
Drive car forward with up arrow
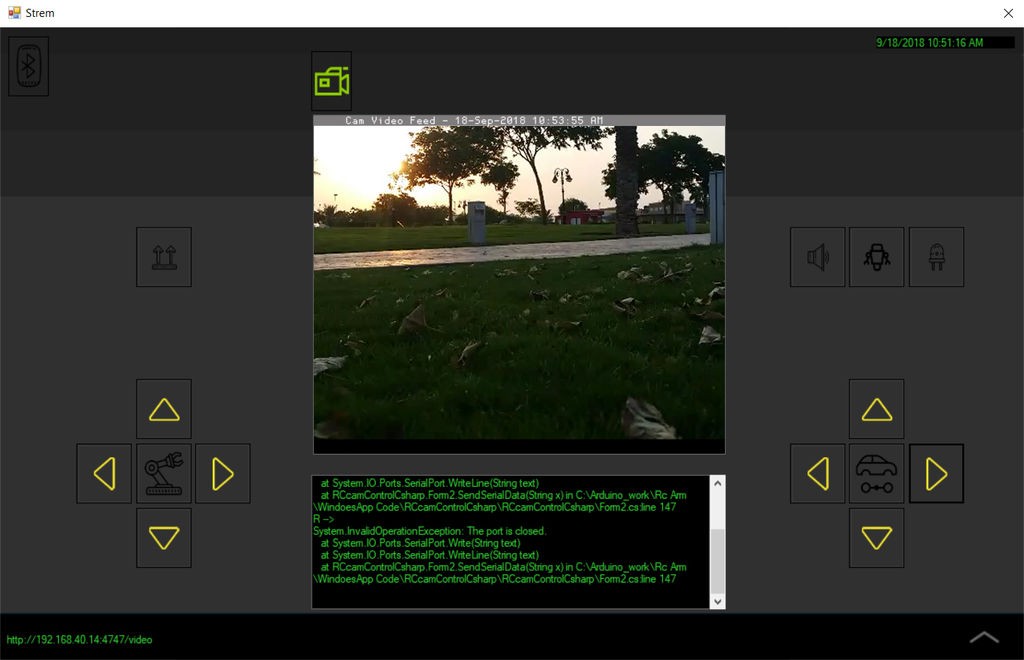pyautogui.click(x=876, y=409)
